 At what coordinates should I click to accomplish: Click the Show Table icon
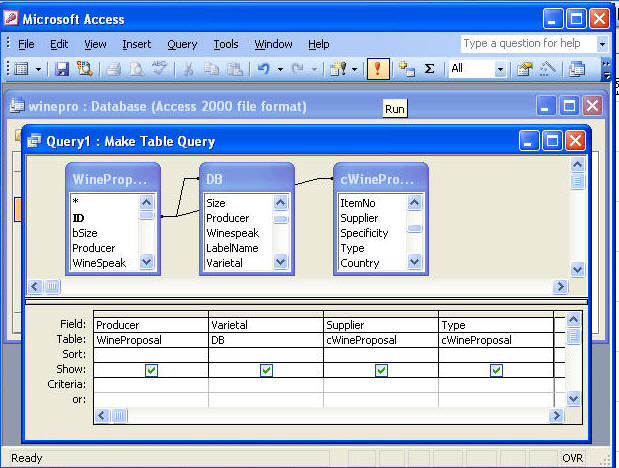coord(407,69)
